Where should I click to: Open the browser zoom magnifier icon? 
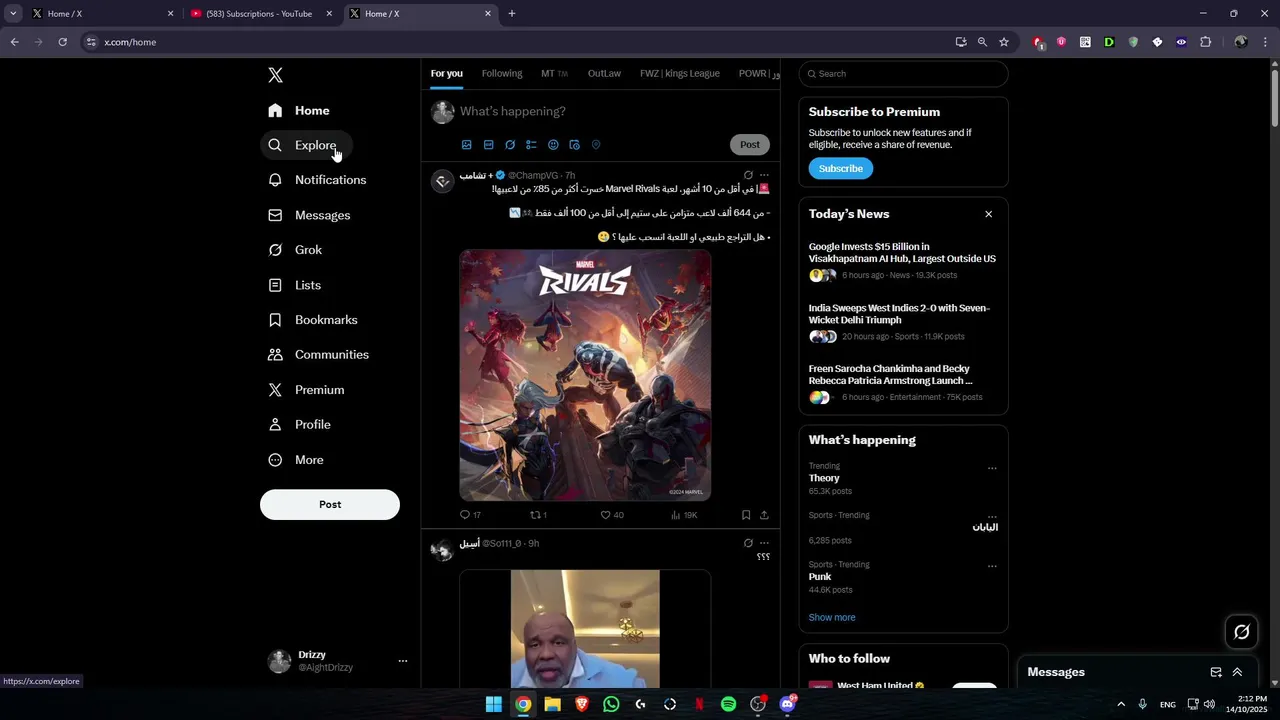pos(982,42)
